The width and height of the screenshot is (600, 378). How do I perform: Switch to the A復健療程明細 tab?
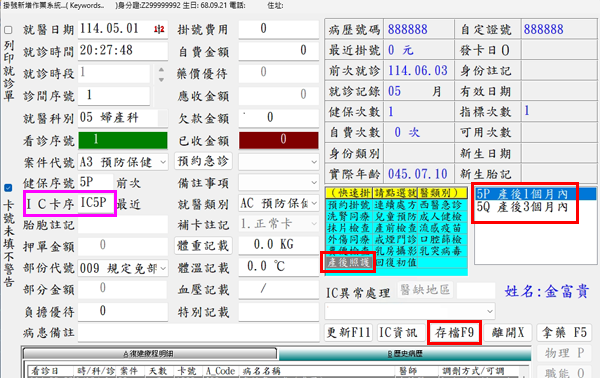(150, 354)
